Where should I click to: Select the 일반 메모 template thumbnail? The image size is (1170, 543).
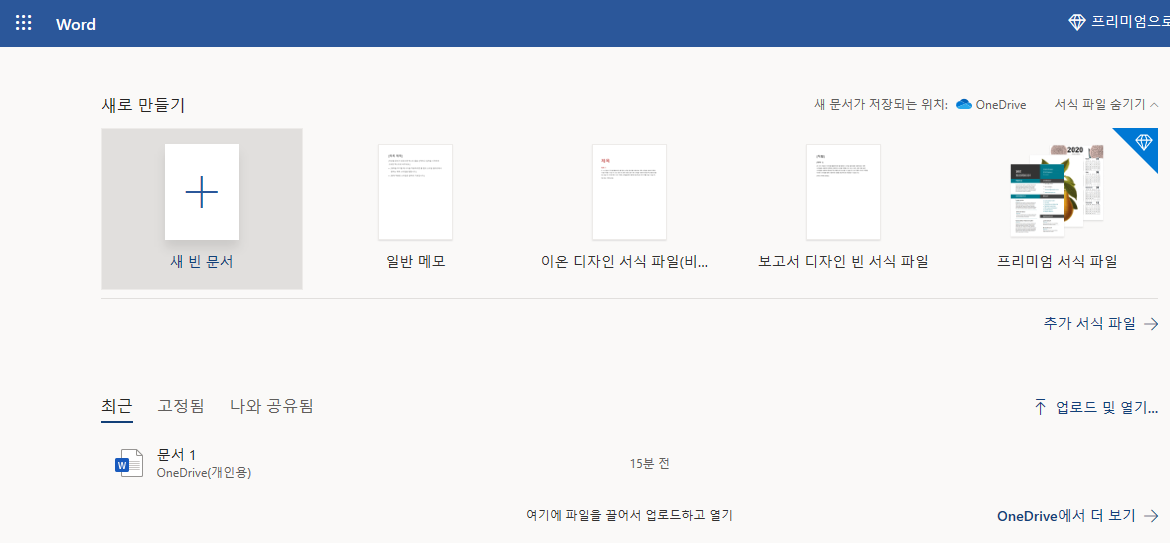tap(415, 192)
